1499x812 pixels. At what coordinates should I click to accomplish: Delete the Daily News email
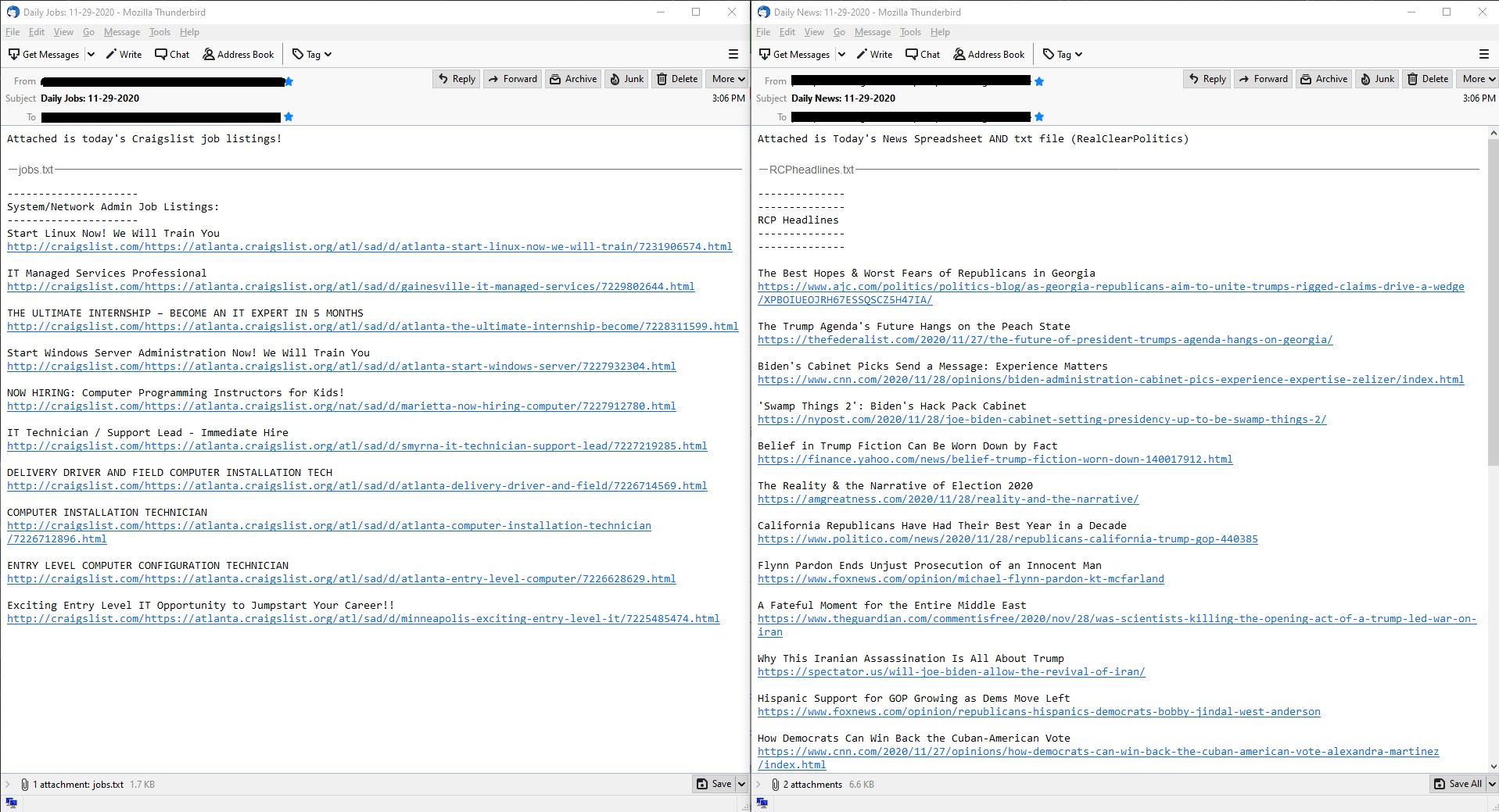[x=1428, y=79]
